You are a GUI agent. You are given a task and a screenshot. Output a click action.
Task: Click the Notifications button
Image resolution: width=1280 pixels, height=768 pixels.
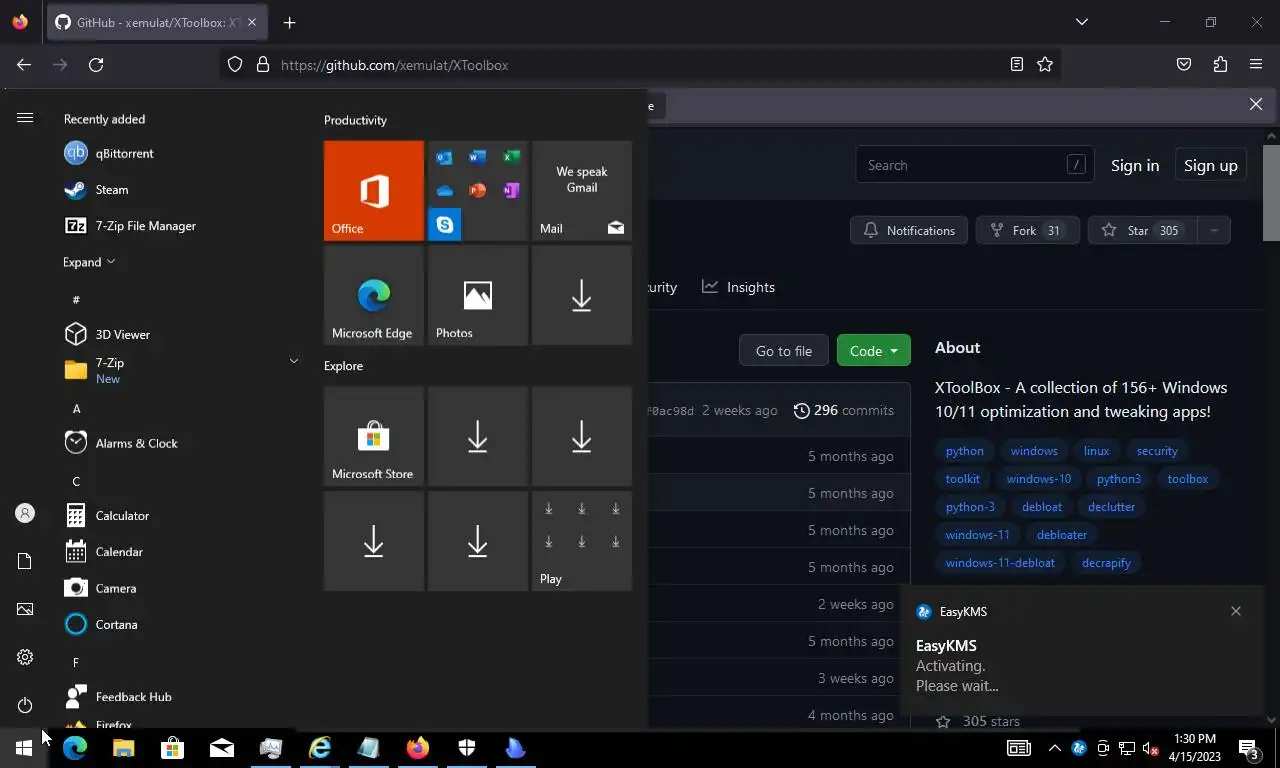click(x=909, y=231)
